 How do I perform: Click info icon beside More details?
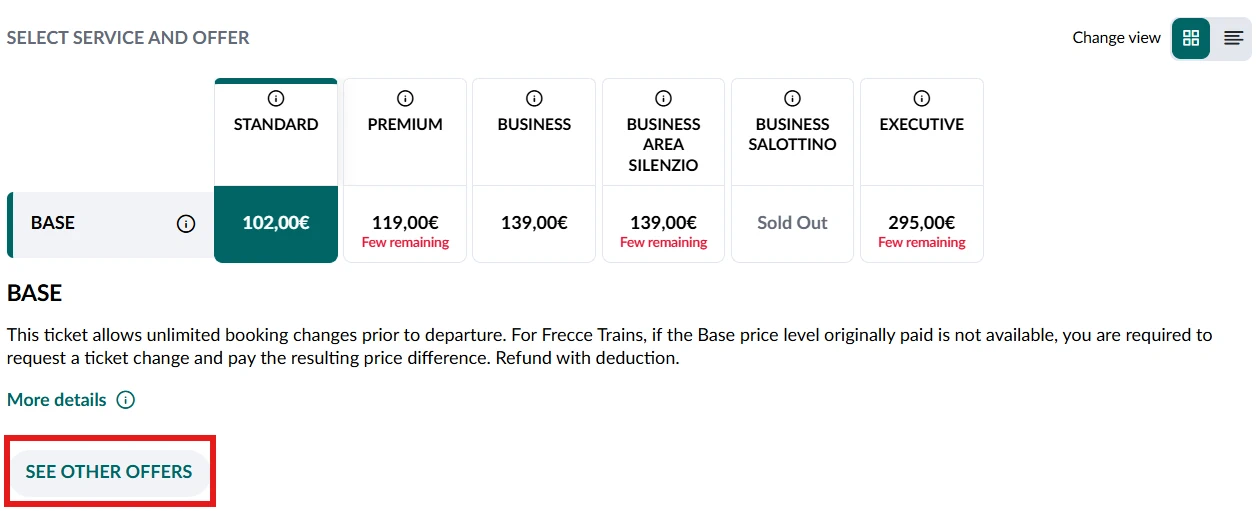point(126,400)
